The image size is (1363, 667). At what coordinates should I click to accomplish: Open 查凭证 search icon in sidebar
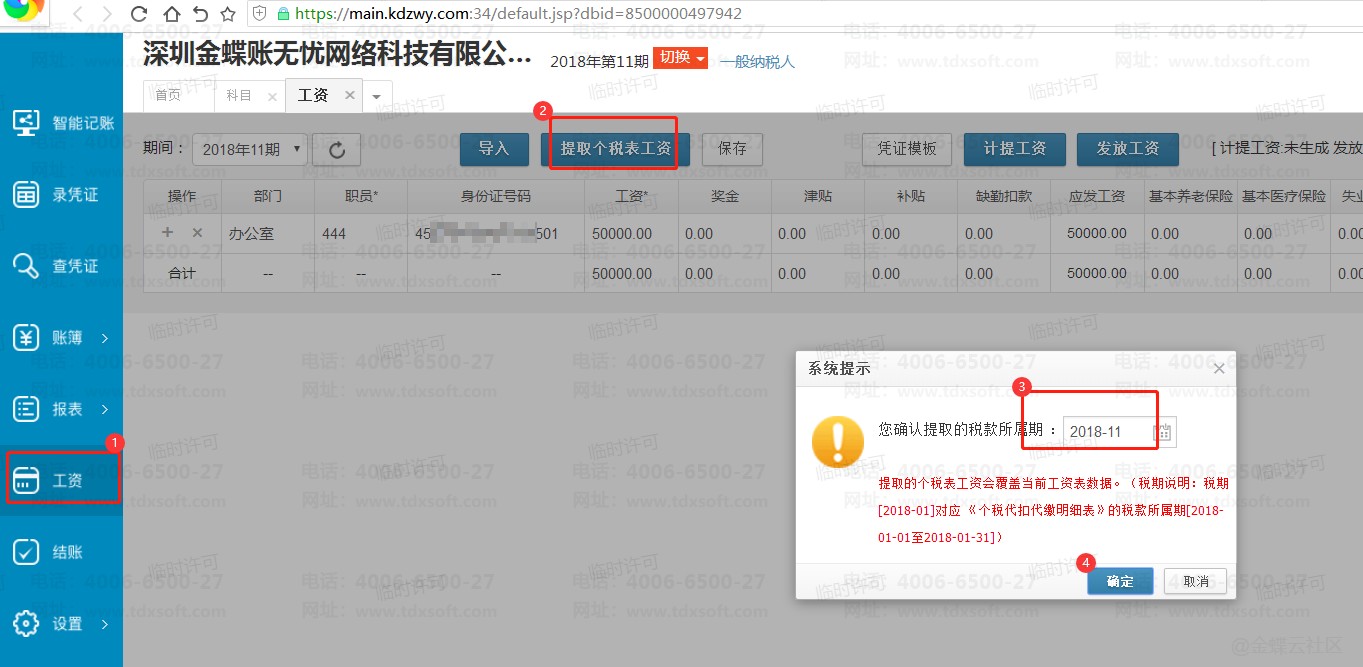tap(26, 266)
